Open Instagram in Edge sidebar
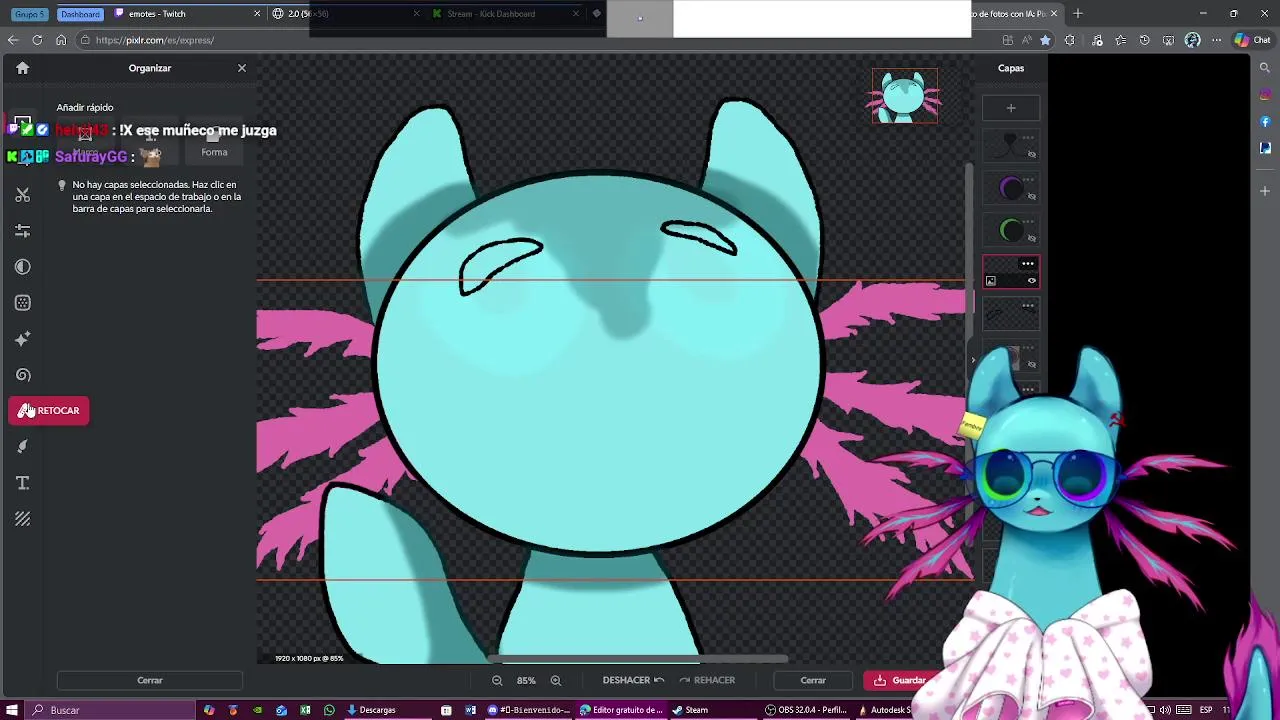1280x720 pixels. 1265,95
